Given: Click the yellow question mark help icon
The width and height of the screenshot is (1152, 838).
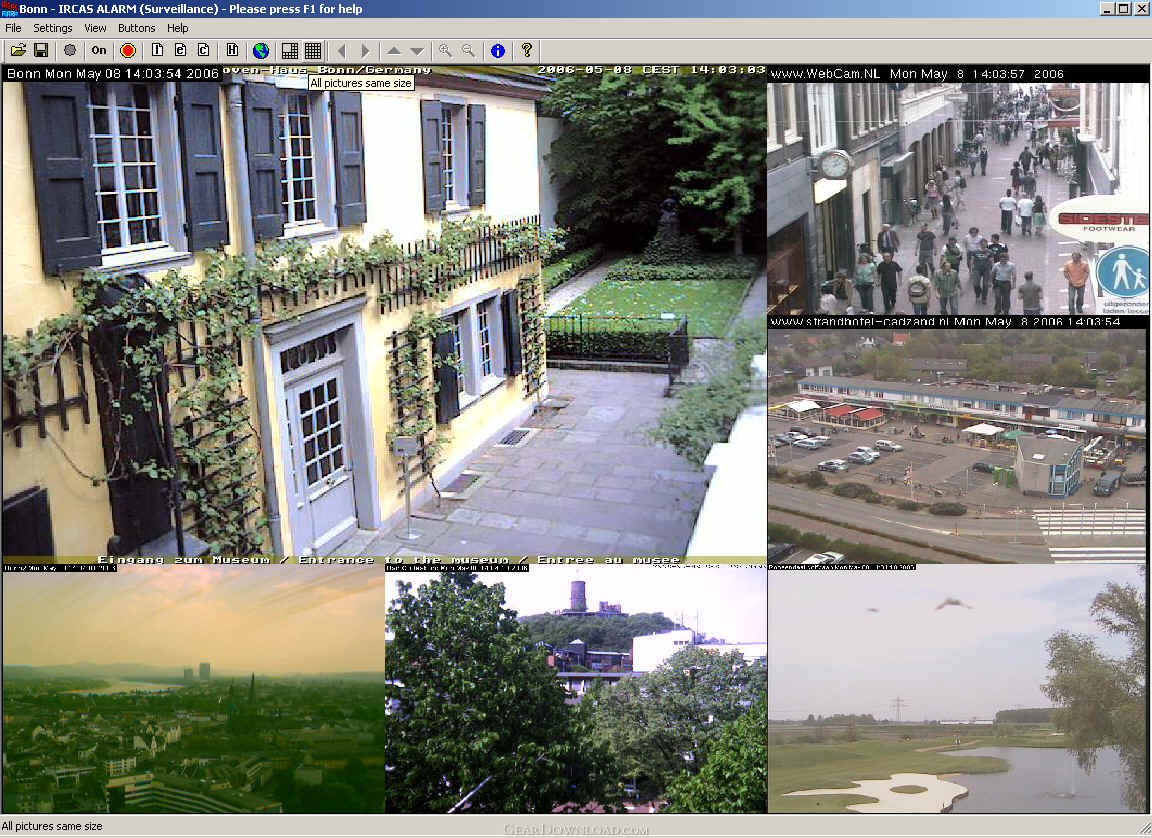Looking at the screenshot, I should tap(527, 50).
